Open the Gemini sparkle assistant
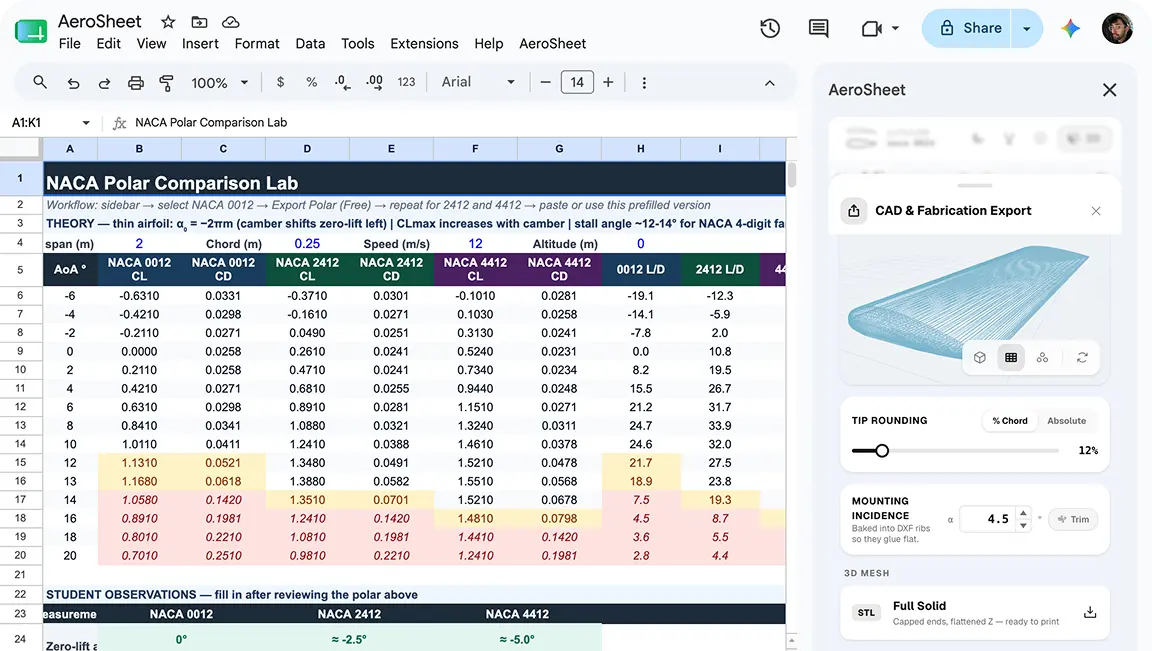This screenshot has width=1152, height=651. 1070,29
